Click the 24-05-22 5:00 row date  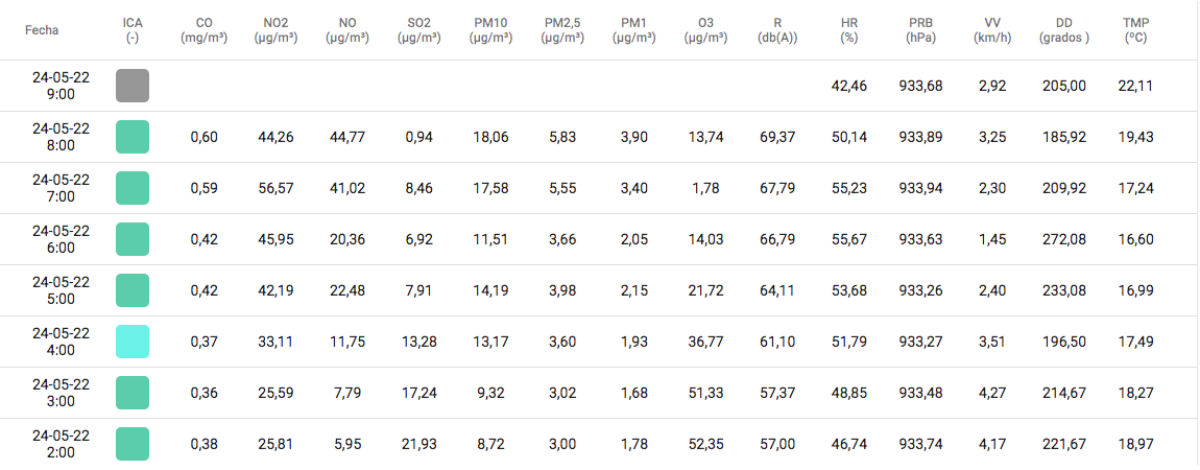pyautogui.click(x=61, y=290)
